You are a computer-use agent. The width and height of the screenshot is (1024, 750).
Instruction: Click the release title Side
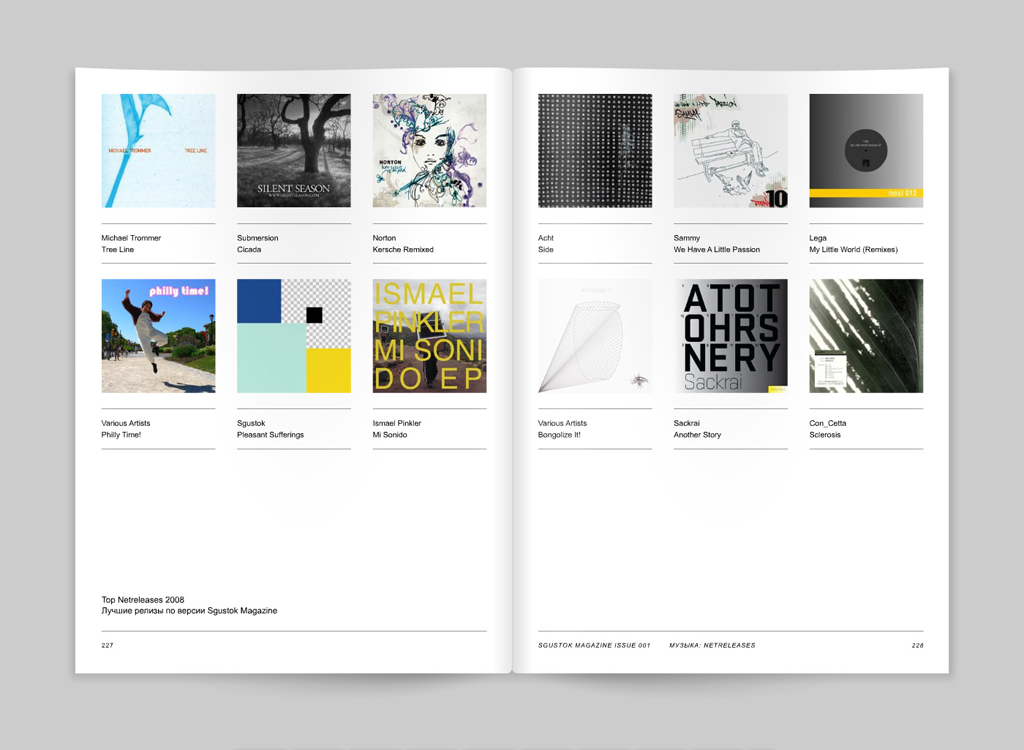pyautogui.click(x=546, y=250)
